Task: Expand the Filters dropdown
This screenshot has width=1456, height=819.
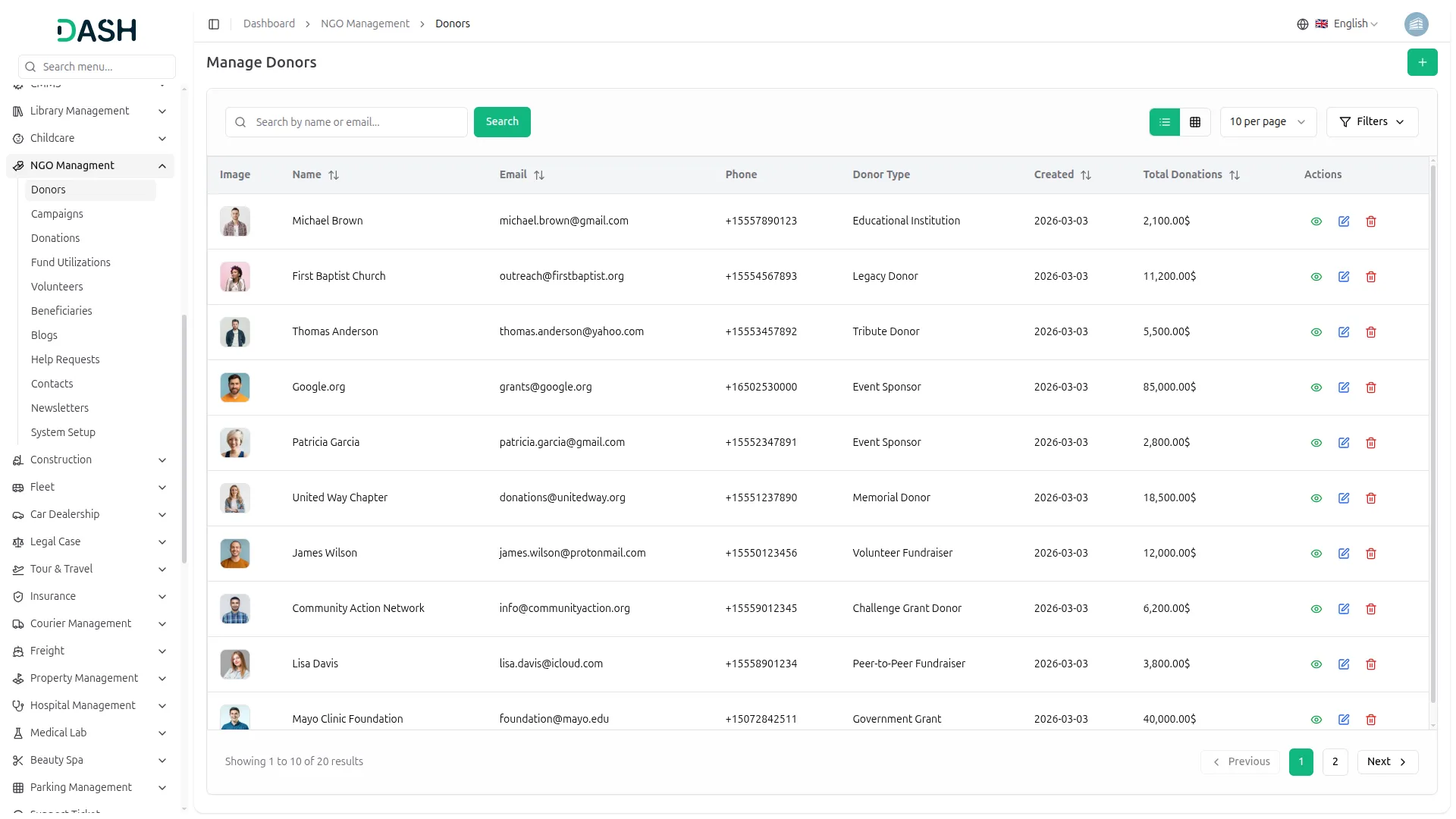Action: pyautogui.click(x=1372, y=122)
